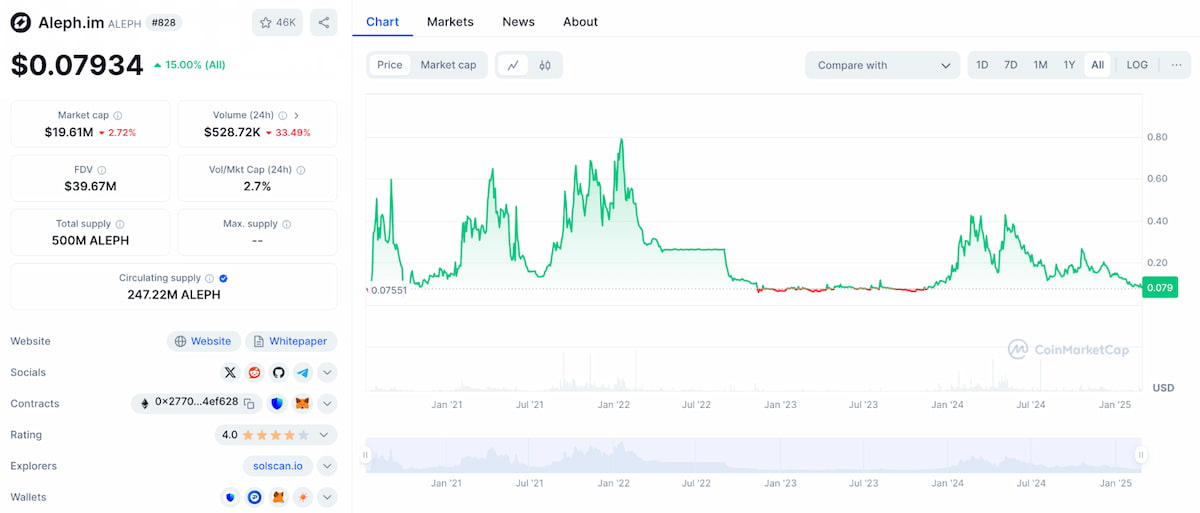Click the 500M ALEPH total supply value
This screenshot has width=1200, height=513.
tap(91, 240)
